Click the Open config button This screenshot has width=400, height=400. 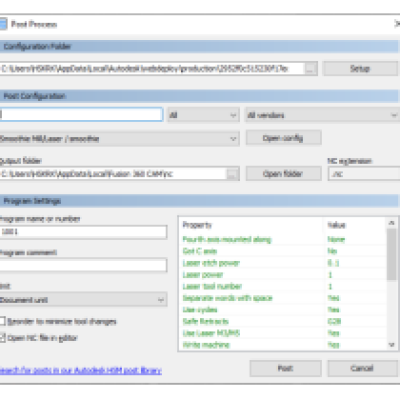click(x=283, y=138)
